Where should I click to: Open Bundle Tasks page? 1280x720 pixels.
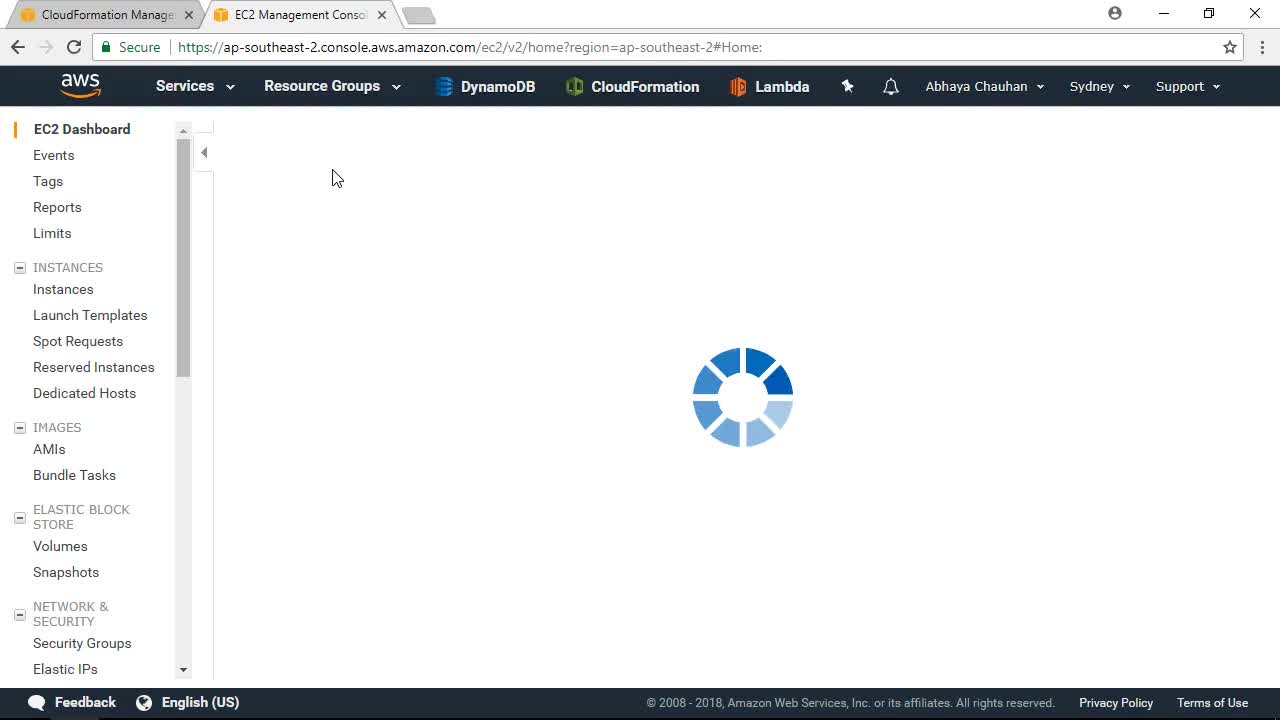click(75, 475)
